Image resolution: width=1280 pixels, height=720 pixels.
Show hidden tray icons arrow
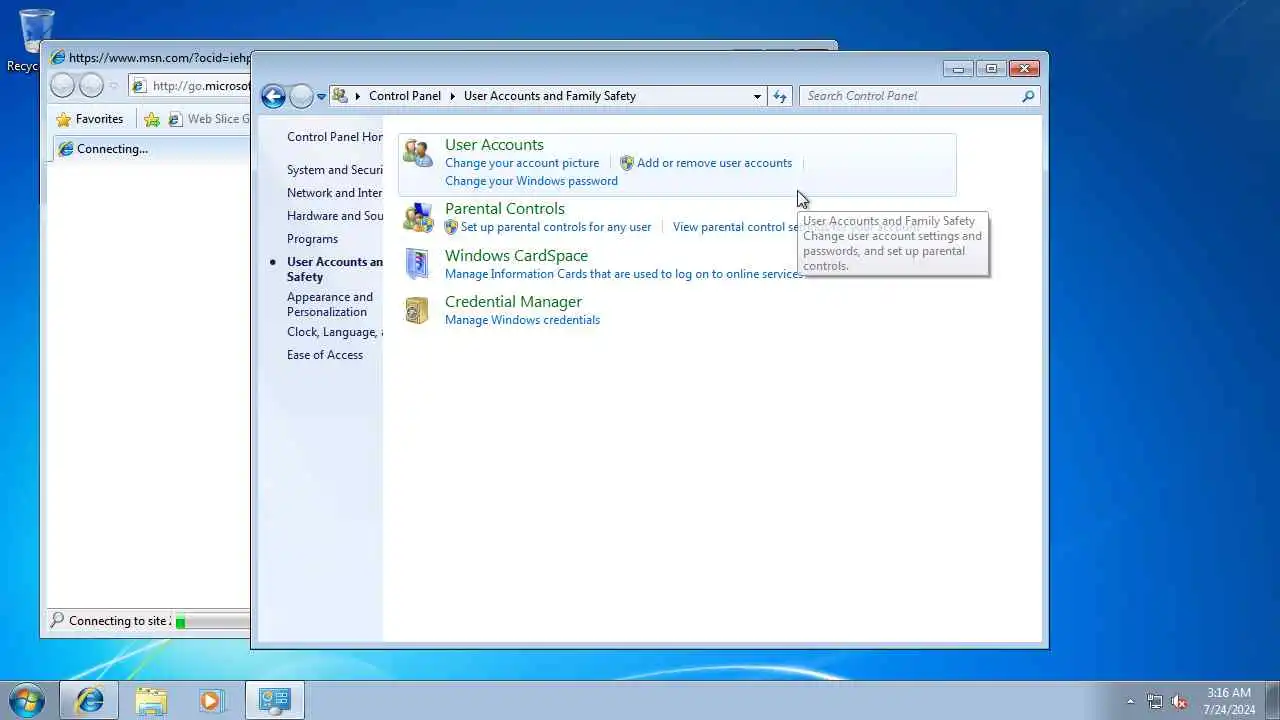pos(1130,701)
